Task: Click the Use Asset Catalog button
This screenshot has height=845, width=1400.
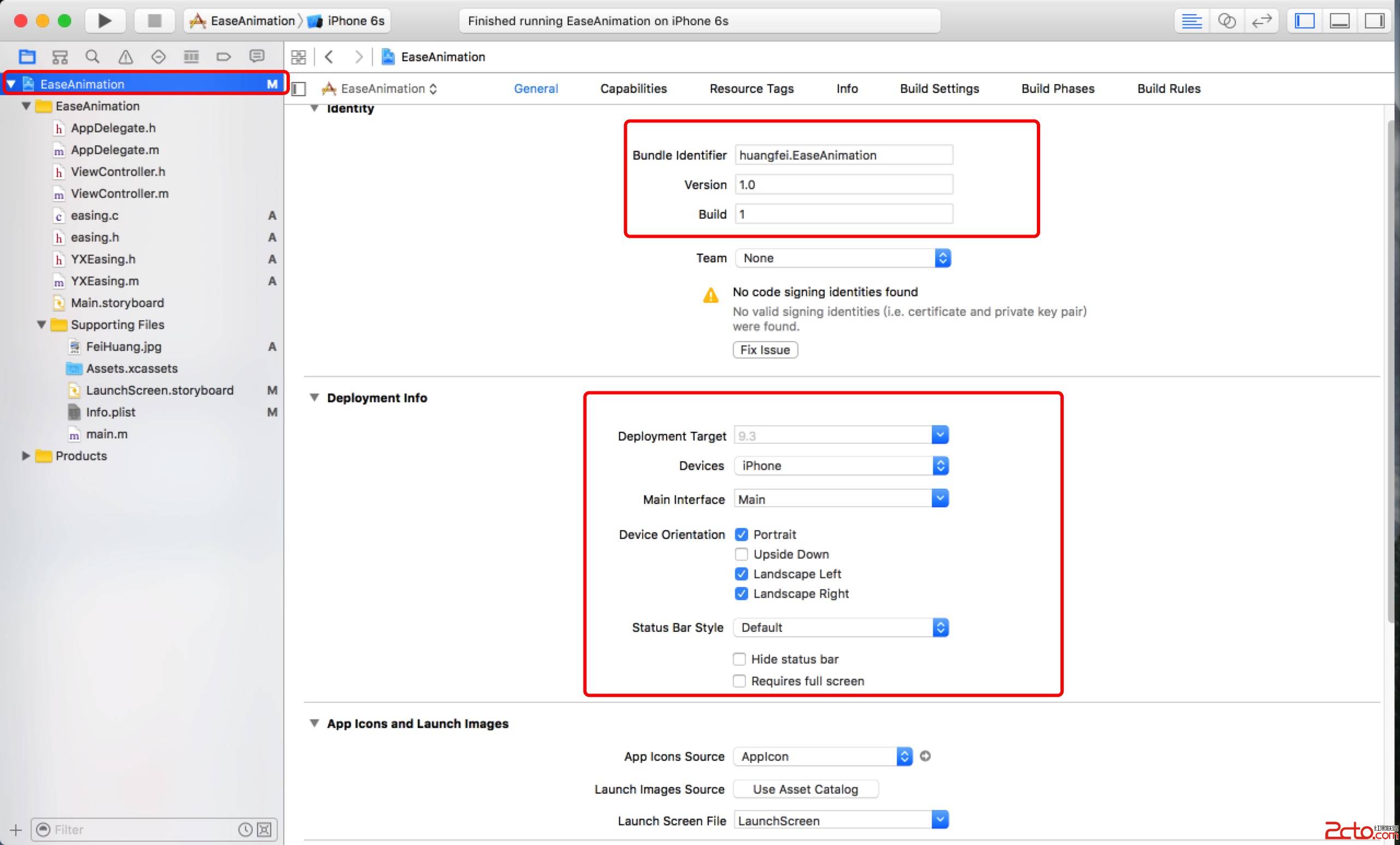Action: point(805,789)
